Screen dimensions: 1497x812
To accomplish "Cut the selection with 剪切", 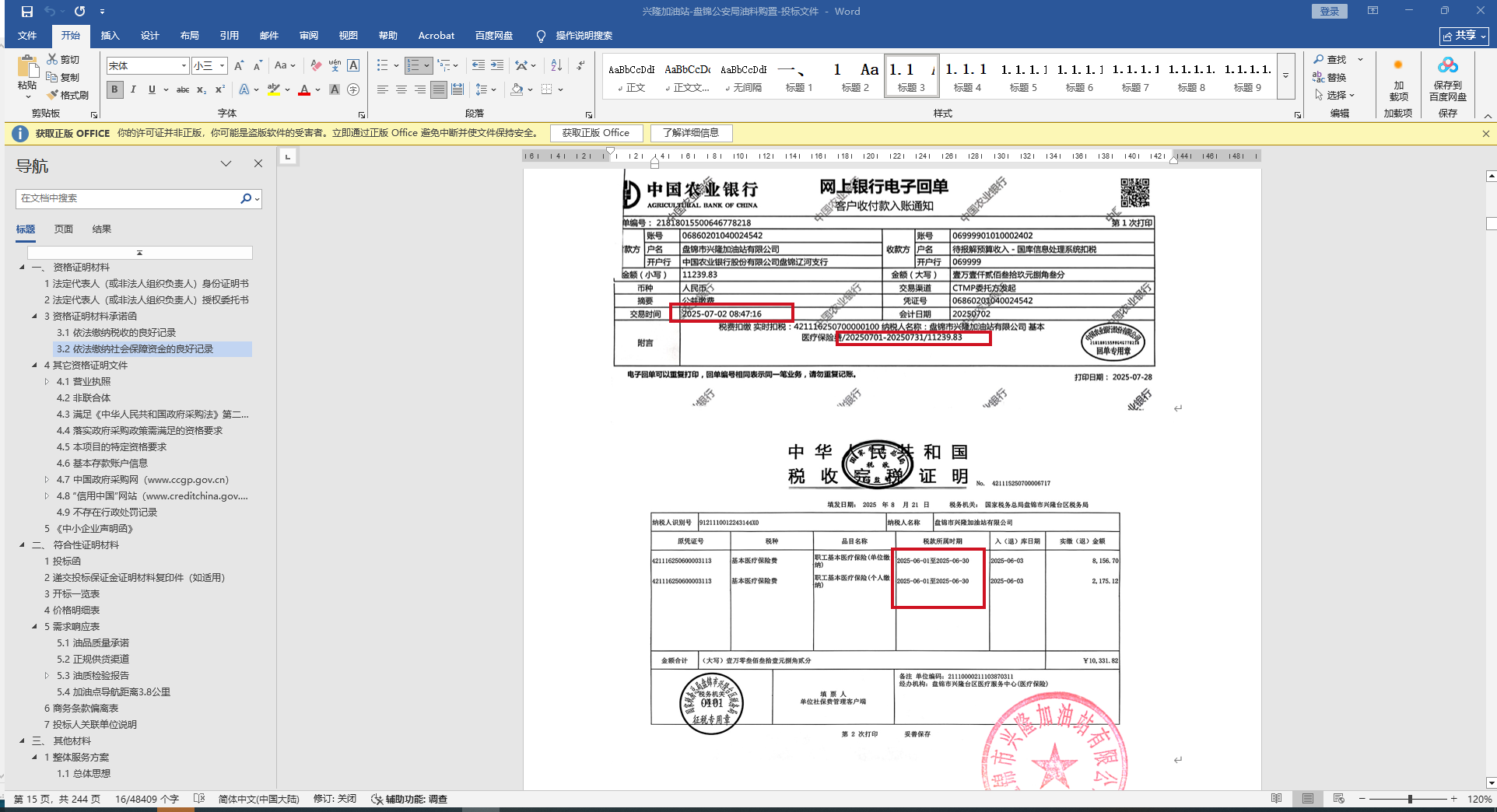I will (x=63, y=59).
